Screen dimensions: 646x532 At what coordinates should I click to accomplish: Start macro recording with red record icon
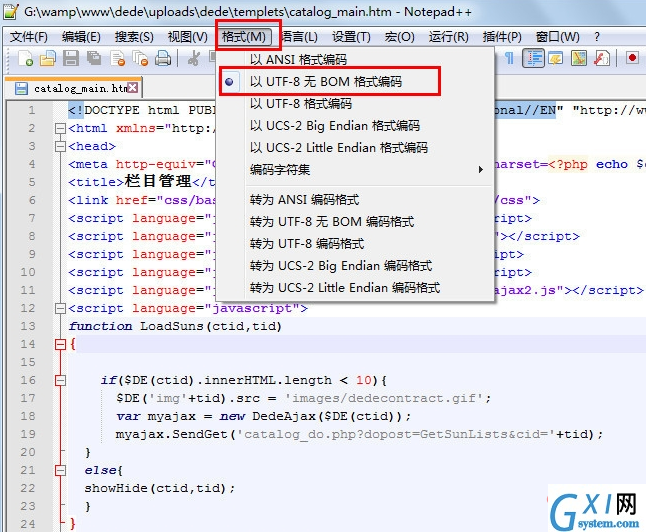tap(632, 58)
